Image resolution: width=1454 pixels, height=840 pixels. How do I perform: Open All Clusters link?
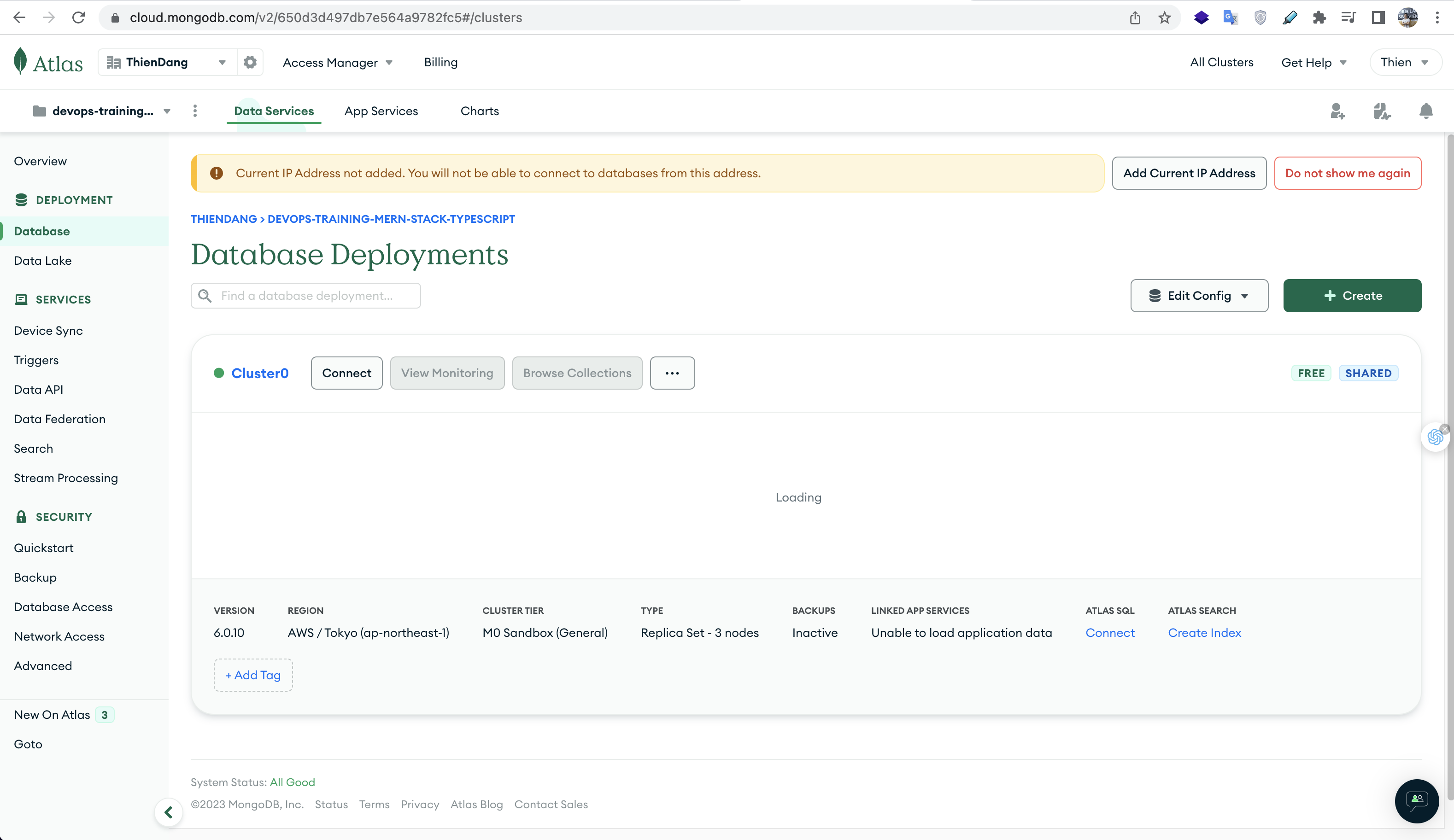click(x=1221, y=62)
